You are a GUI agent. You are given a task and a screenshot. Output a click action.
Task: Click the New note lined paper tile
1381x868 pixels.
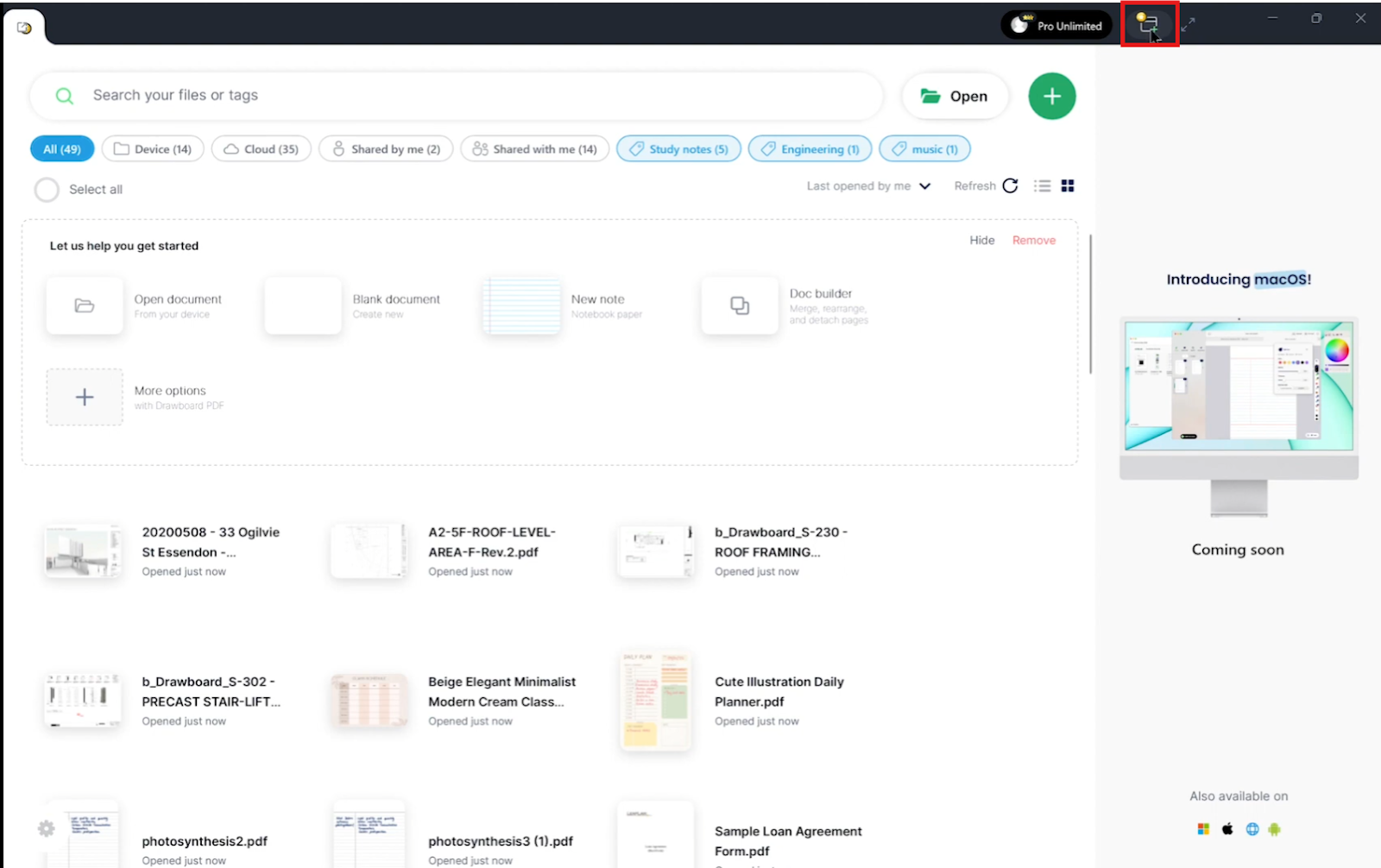click(x=521, y=305)
